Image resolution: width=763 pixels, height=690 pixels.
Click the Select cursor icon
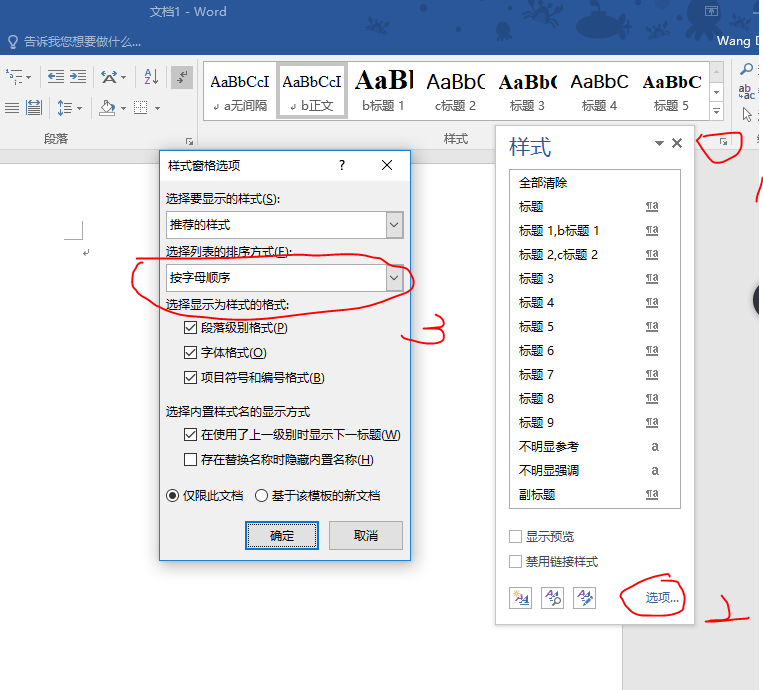click(x=747, y=114)
